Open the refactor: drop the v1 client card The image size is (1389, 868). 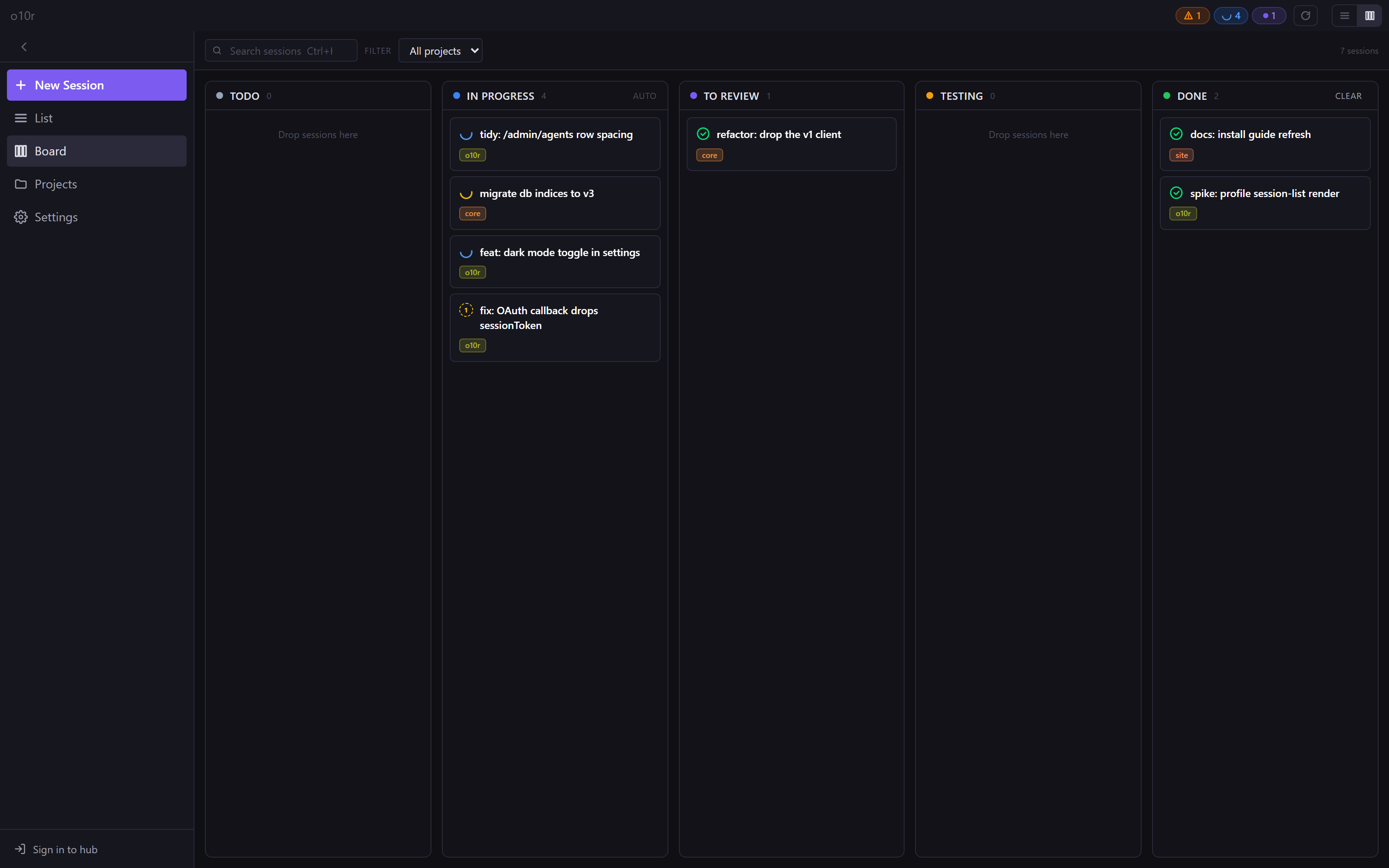click(x=791, y=144)
